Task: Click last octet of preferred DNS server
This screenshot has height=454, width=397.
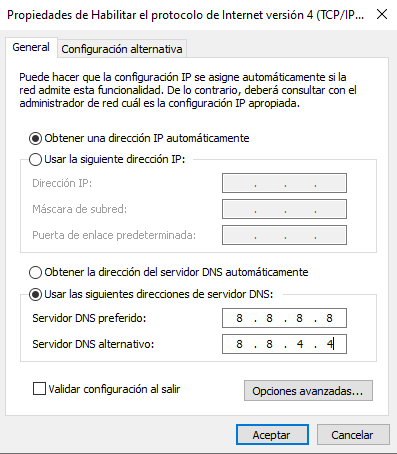Action: pyautogui.click(x=329, y=318)
